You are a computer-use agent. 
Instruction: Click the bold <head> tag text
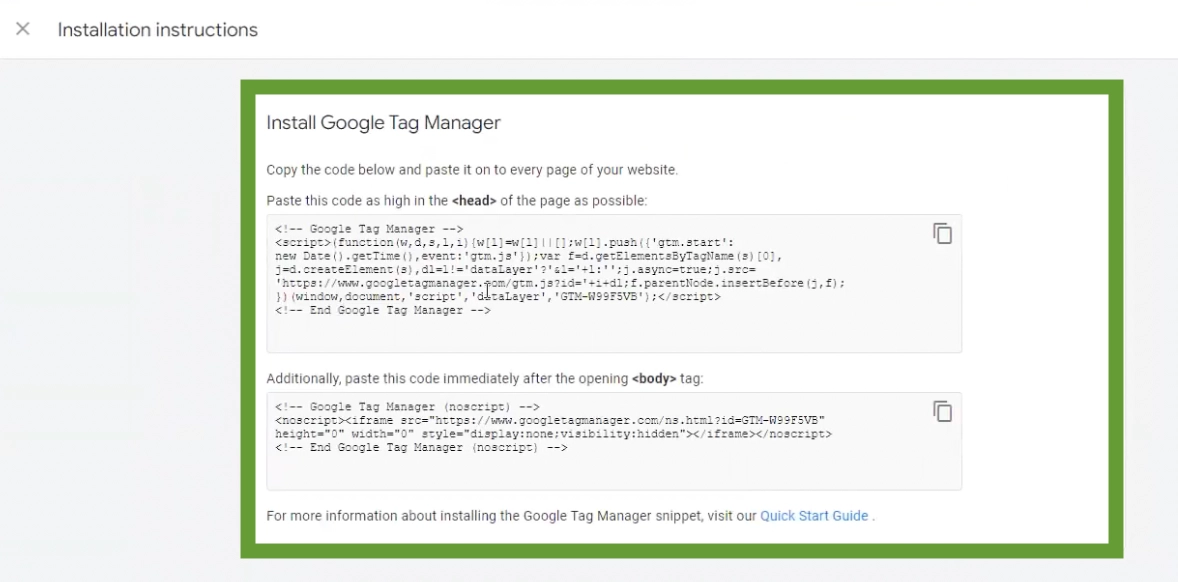(x=474, y=201)
